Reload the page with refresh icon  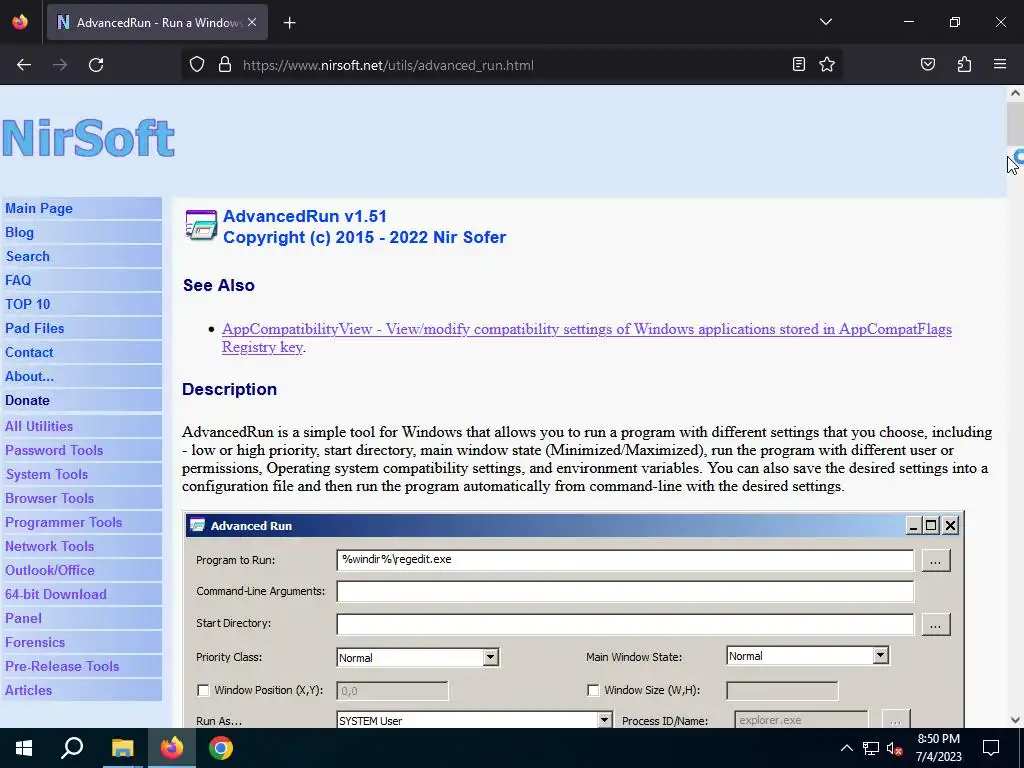coord(96,65)
